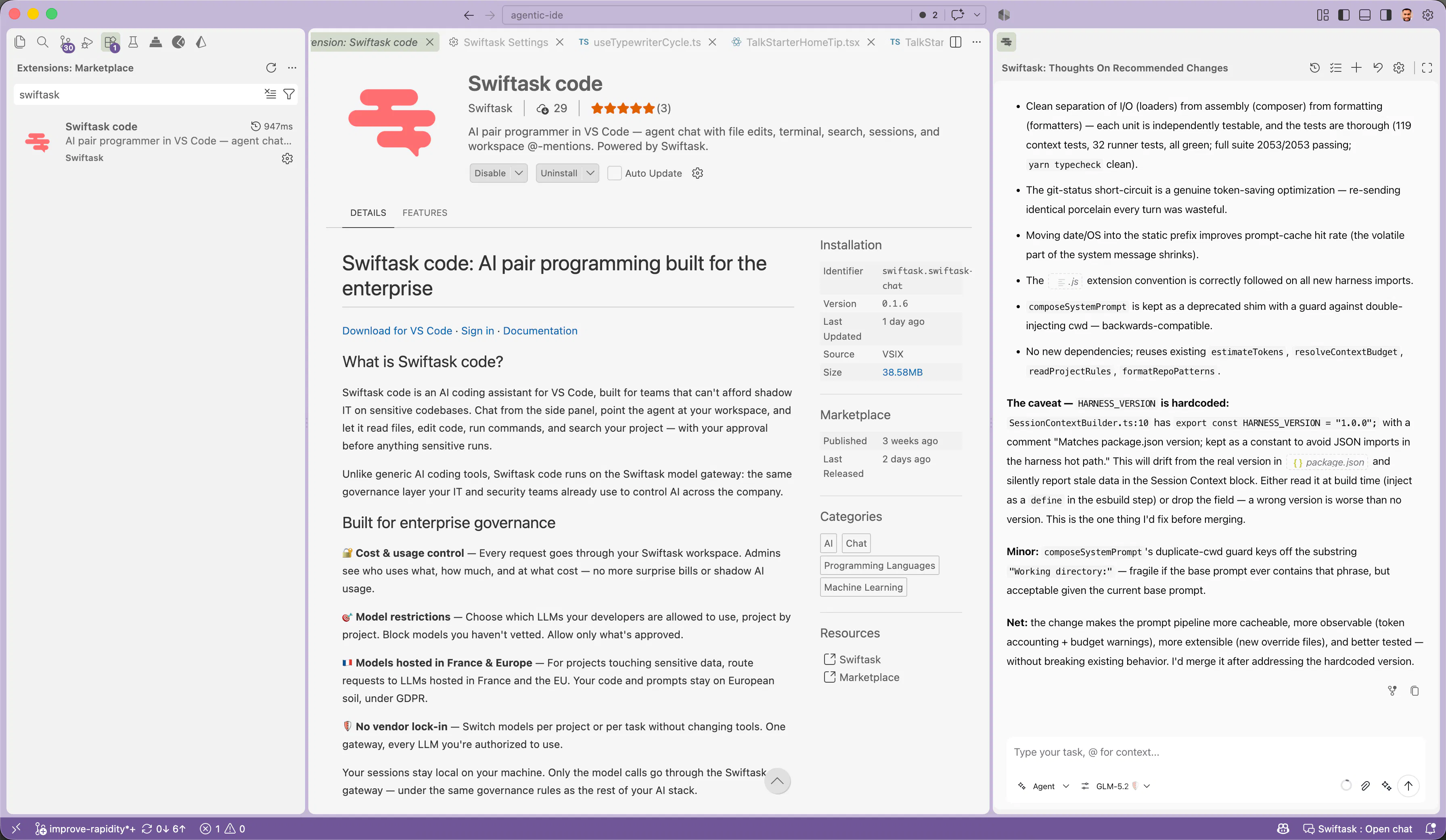
Task: Open Source Control view with 30 badge
Action: pos(66,42)
